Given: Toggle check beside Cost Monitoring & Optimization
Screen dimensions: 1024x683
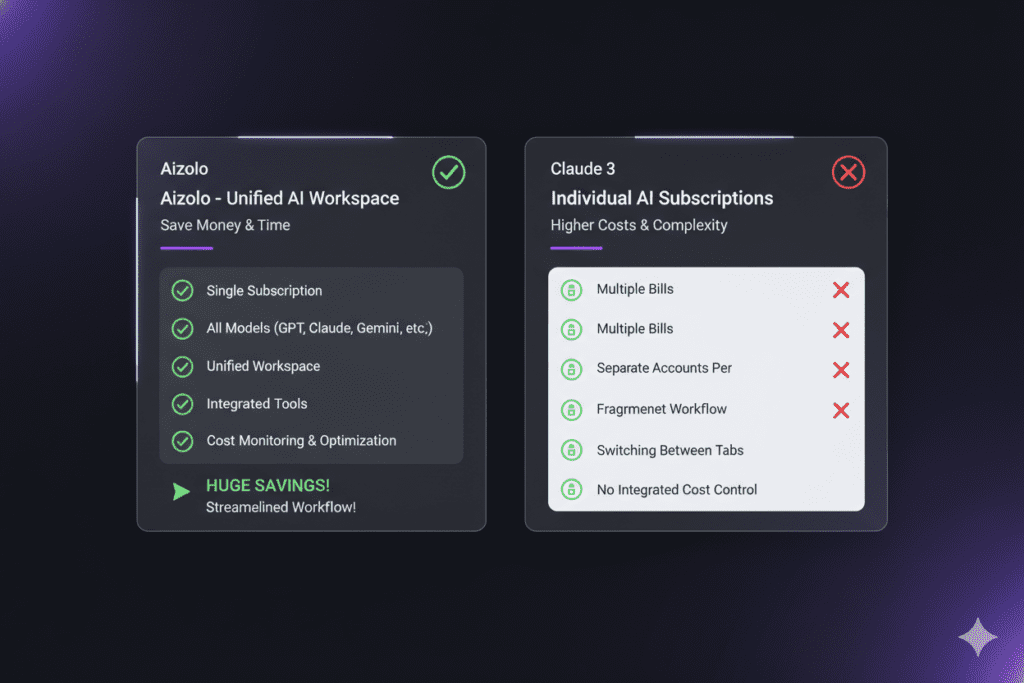Looking at the screenshot, I should [182, 441].
